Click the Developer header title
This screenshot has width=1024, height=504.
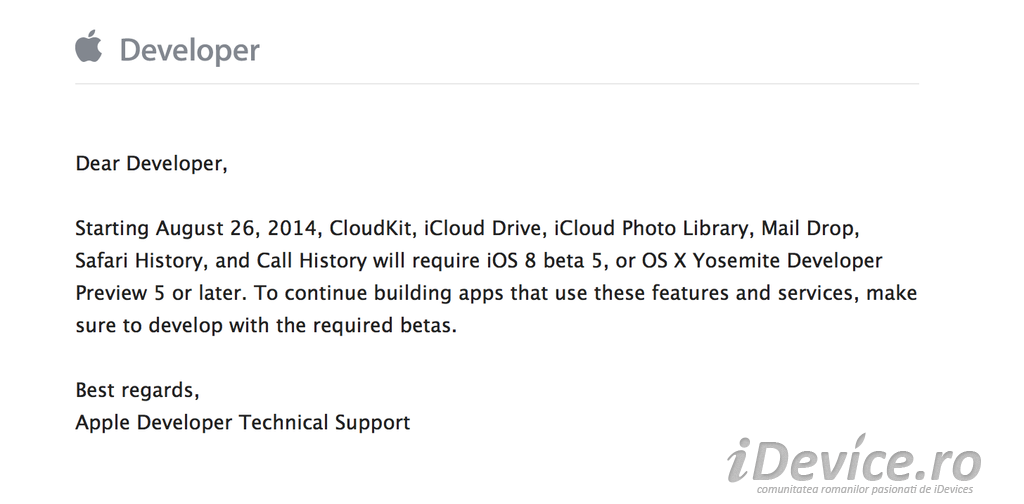click(x=189, y=50)
